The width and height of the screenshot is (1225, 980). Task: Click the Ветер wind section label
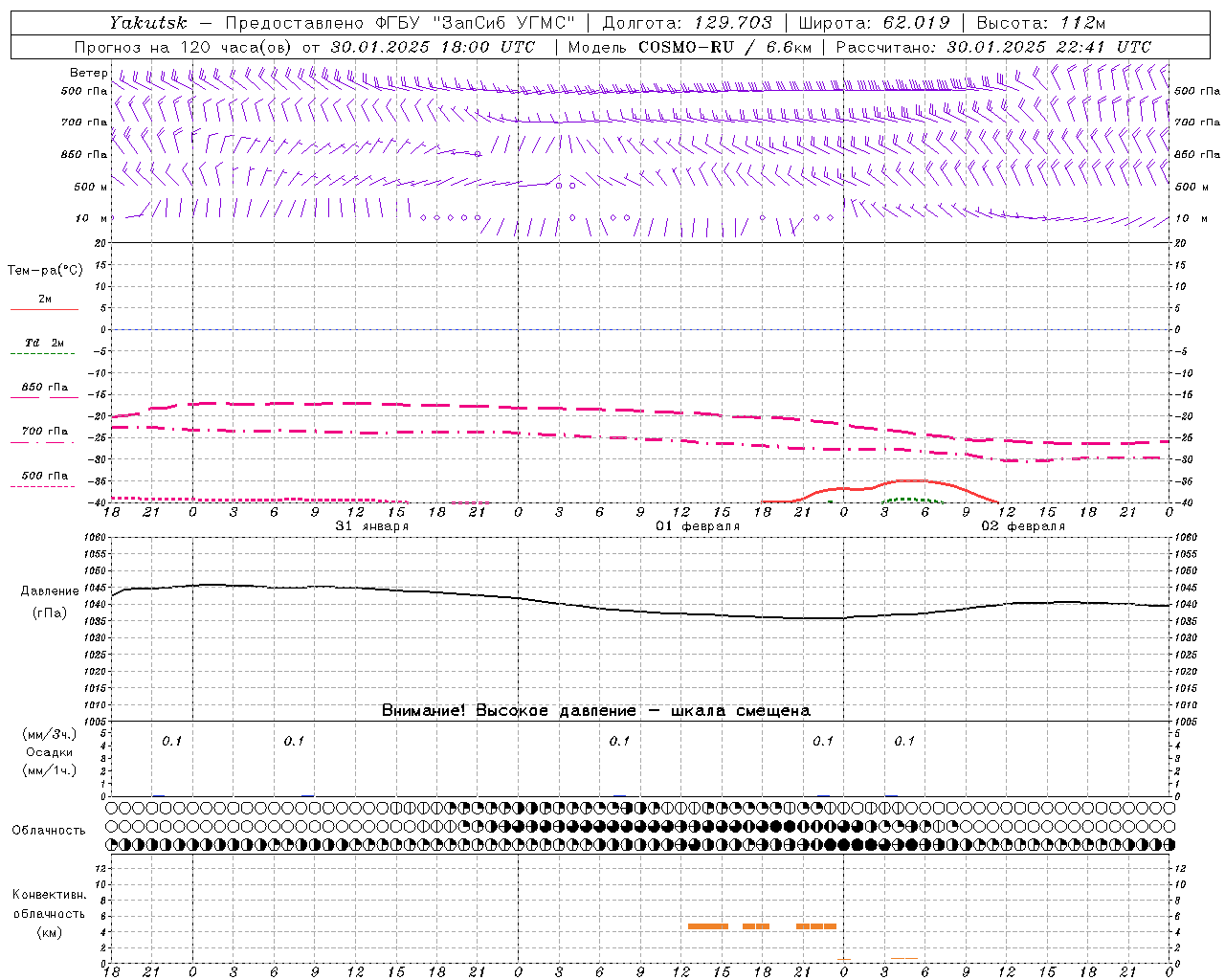[88, 73]
